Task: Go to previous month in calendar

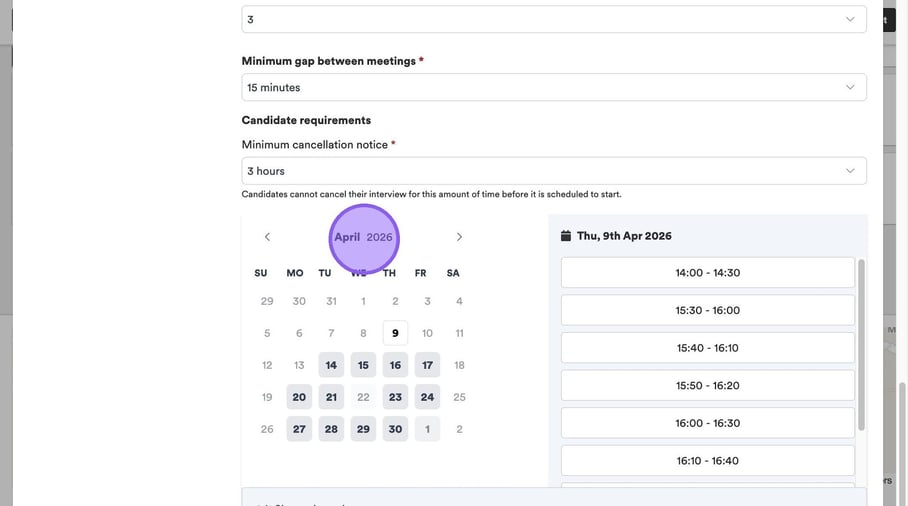Action: click(267, 237)
